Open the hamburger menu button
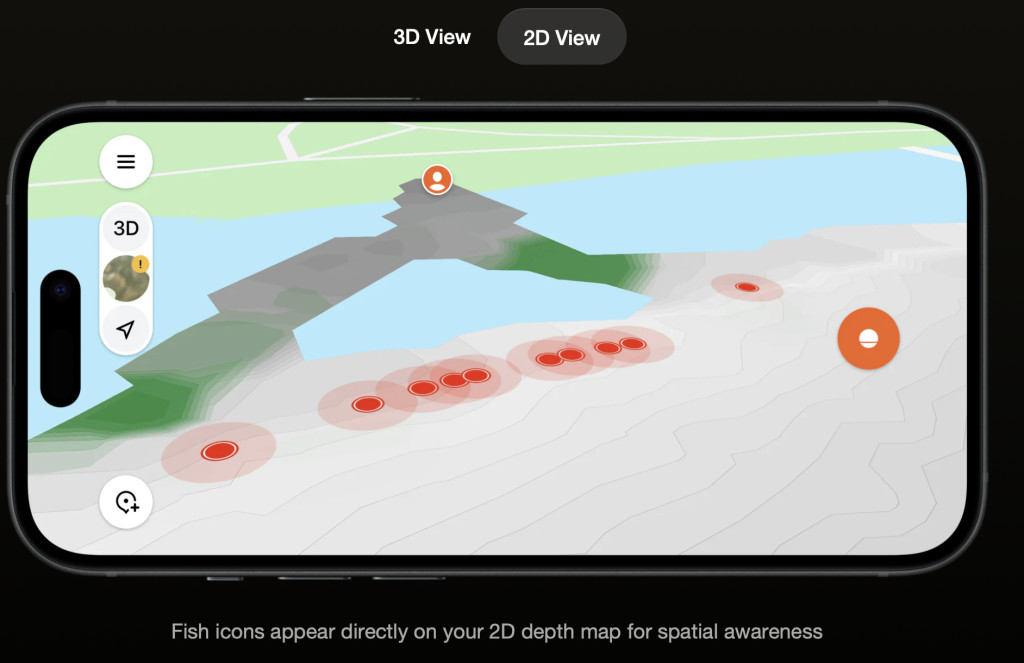1024x663 pixels. point(126,161)
